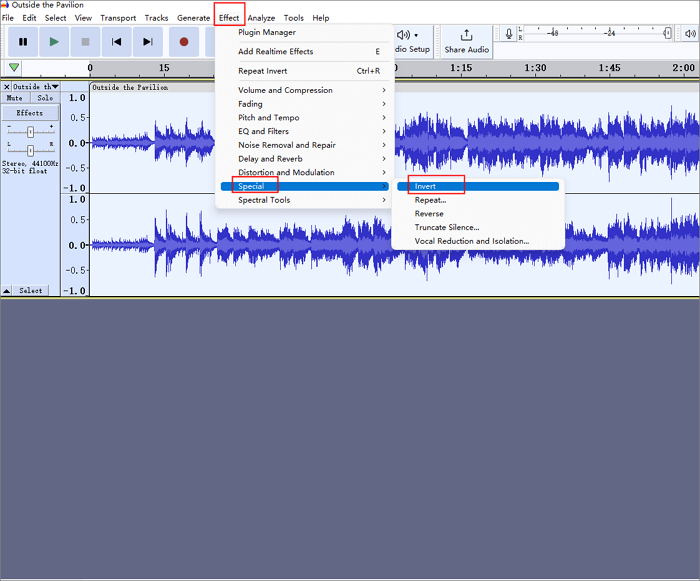Screen dimensions: 700x581
Task: Choose Truncate Silence... effect
Action: point(478,227)
